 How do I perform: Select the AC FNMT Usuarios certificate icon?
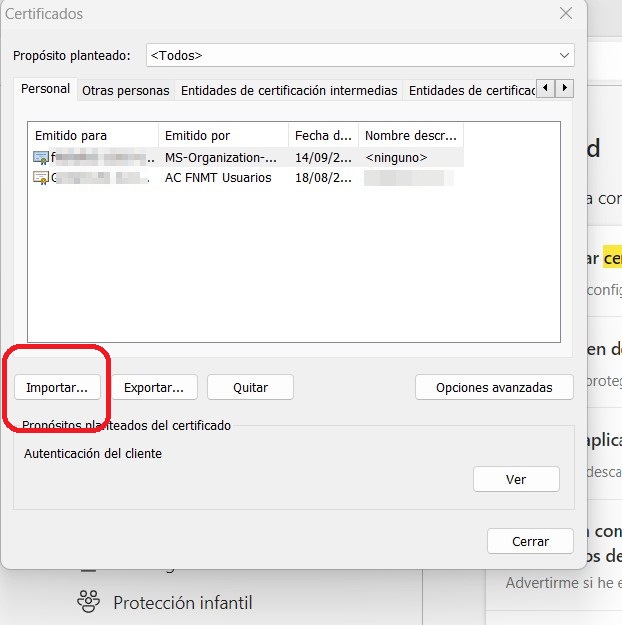click(41, 178)
